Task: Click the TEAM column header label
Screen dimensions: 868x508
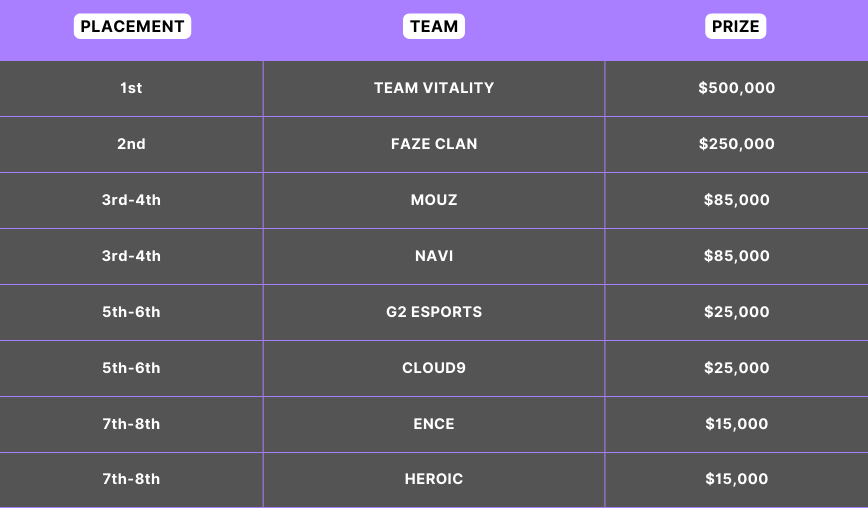Action: 434,27
